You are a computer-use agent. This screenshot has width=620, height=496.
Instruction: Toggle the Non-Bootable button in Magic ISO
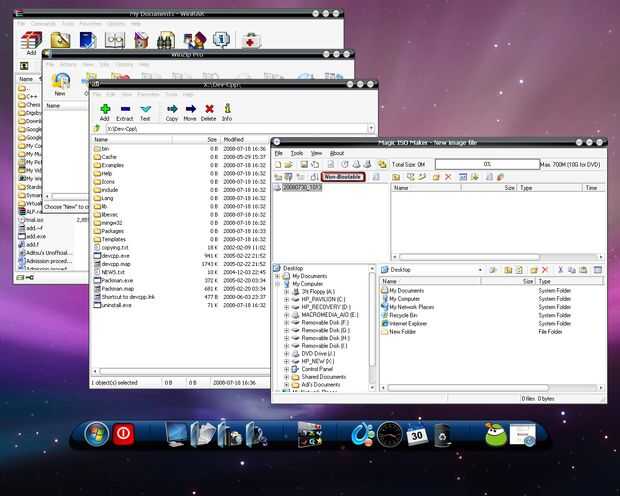coord(345,177)
